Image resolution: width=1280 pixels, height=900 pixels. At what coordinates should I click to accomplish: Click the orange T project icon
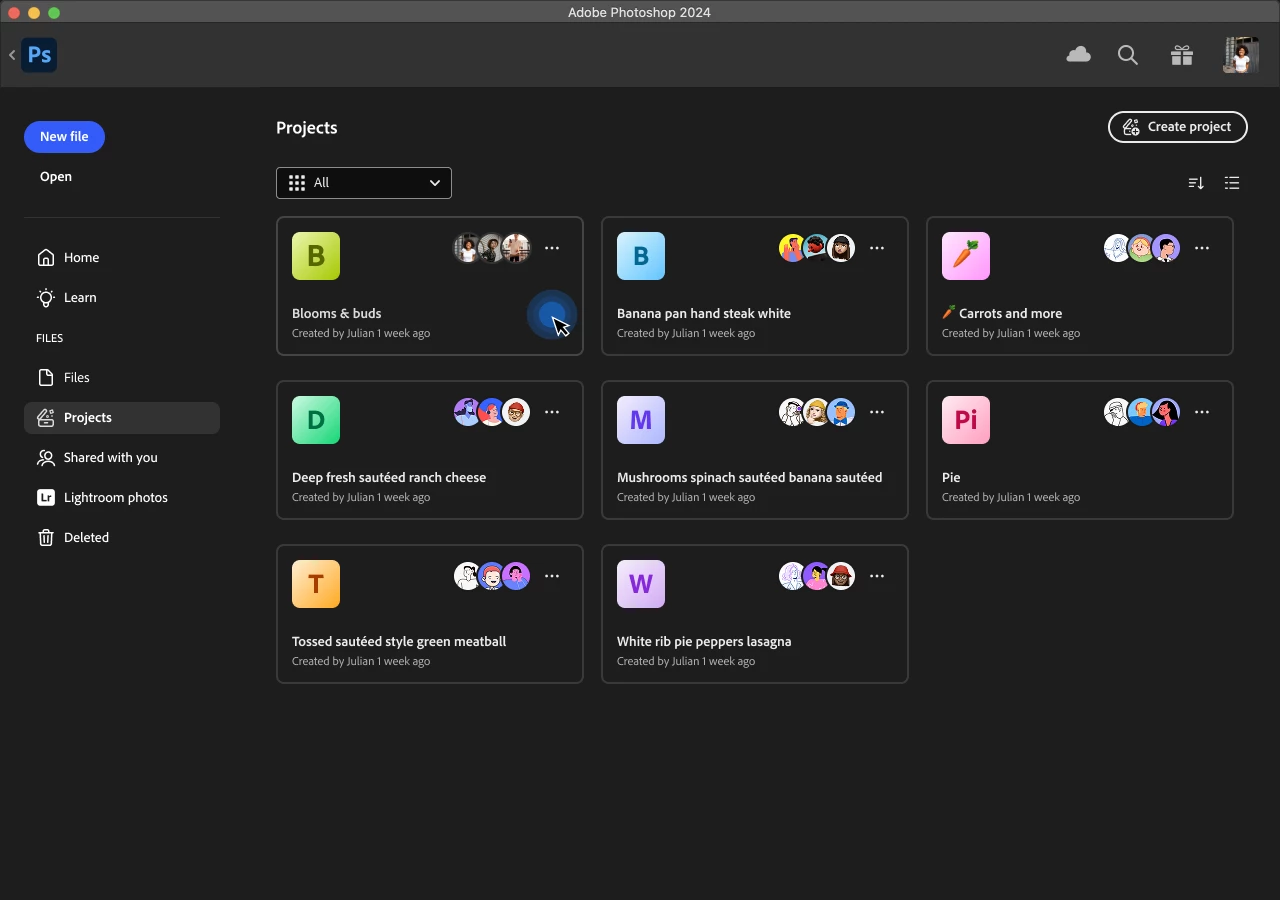tap(316, 584)
